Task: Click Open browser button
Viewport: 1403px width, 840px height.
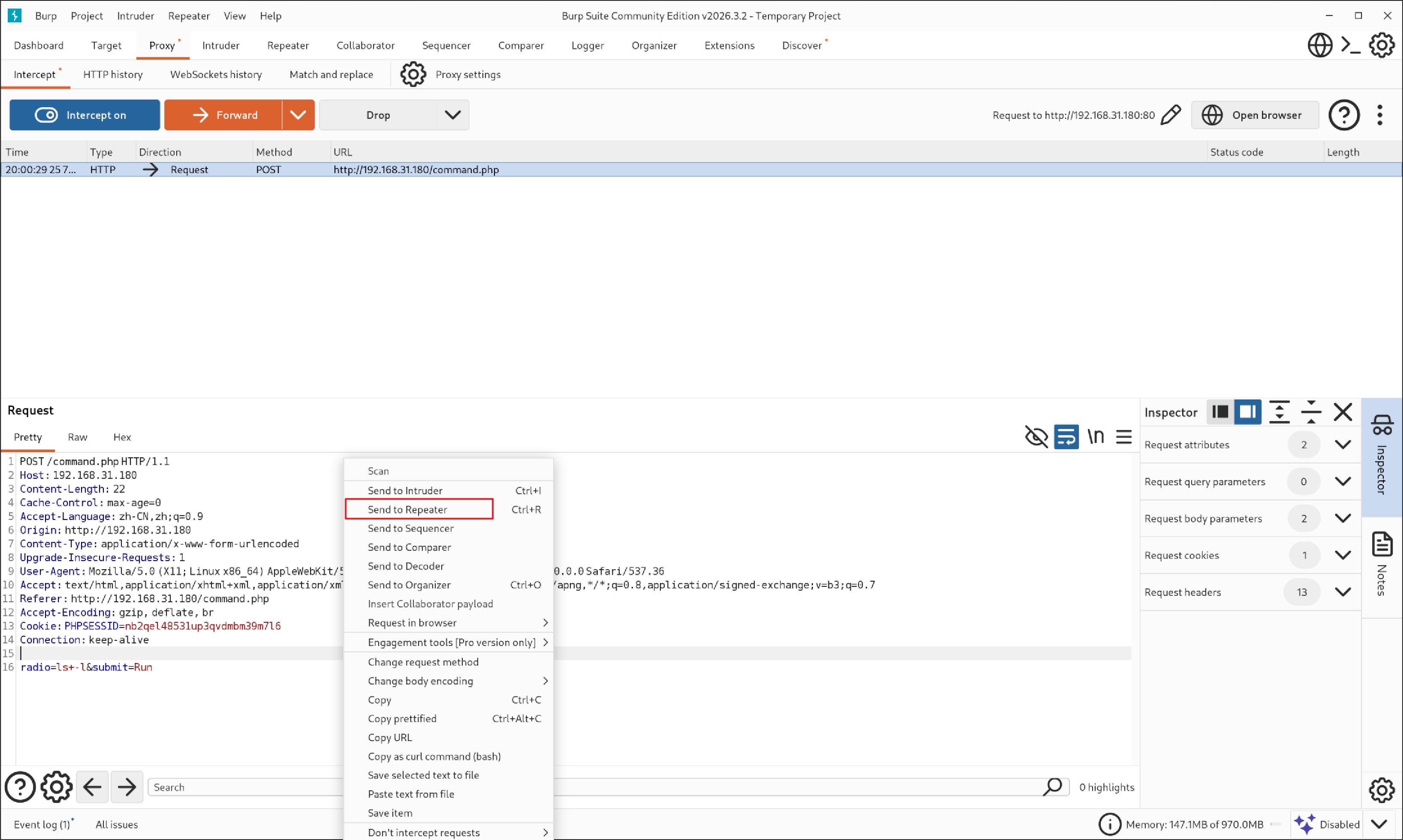Action: [1255, 115]
